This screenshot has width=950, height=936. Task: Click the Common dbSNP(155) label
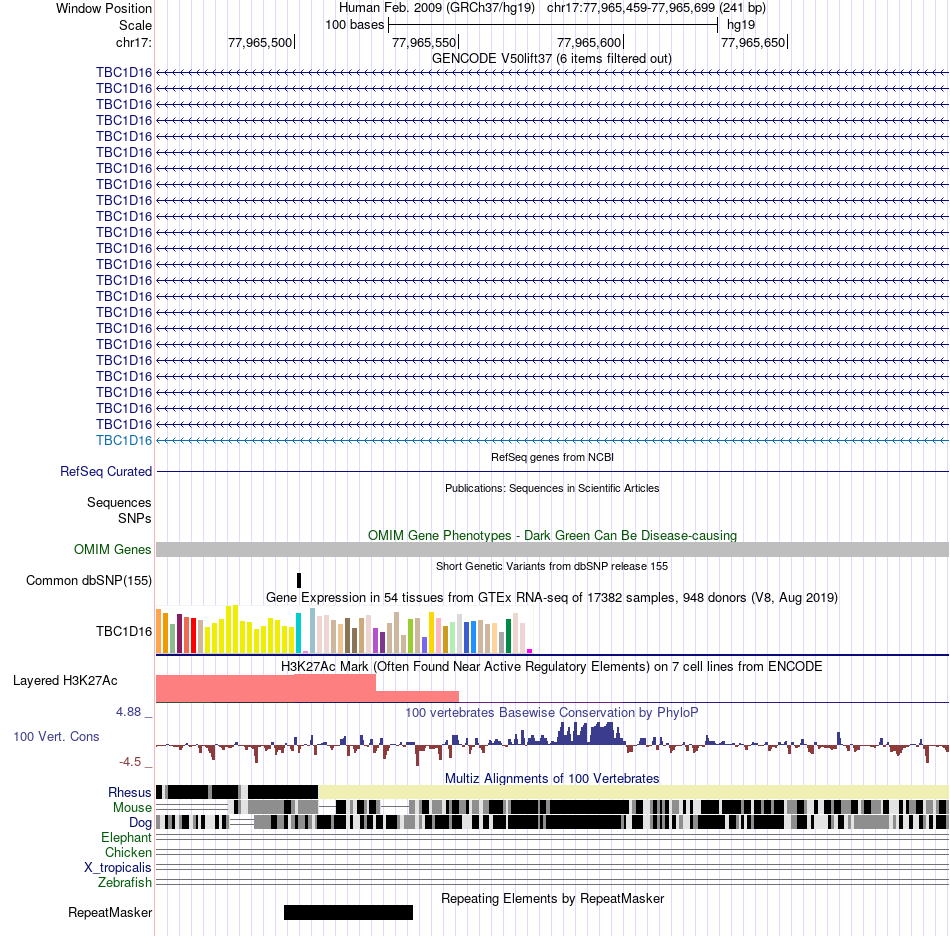point(88,580)
